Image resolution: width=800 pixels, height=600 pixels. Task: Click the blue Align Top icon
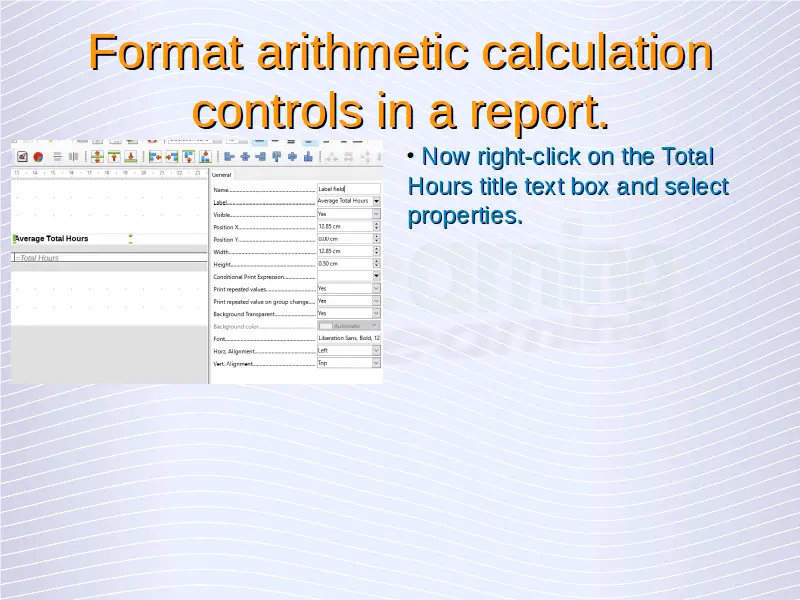pos(277,157)
